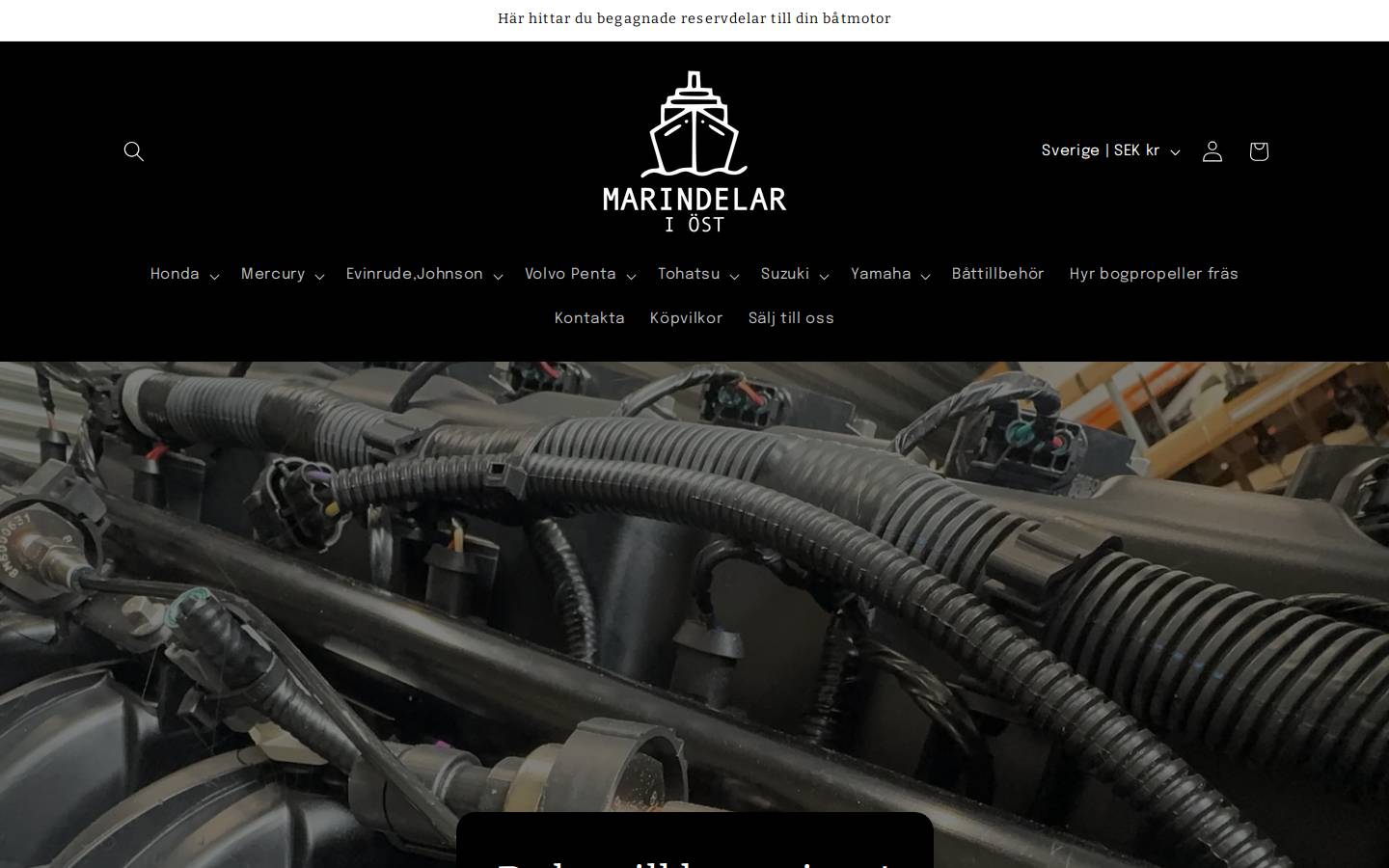Open Hyr bogpropeller fräs page
This screenshot has width=1389, height=868.
coord(1154,275)
